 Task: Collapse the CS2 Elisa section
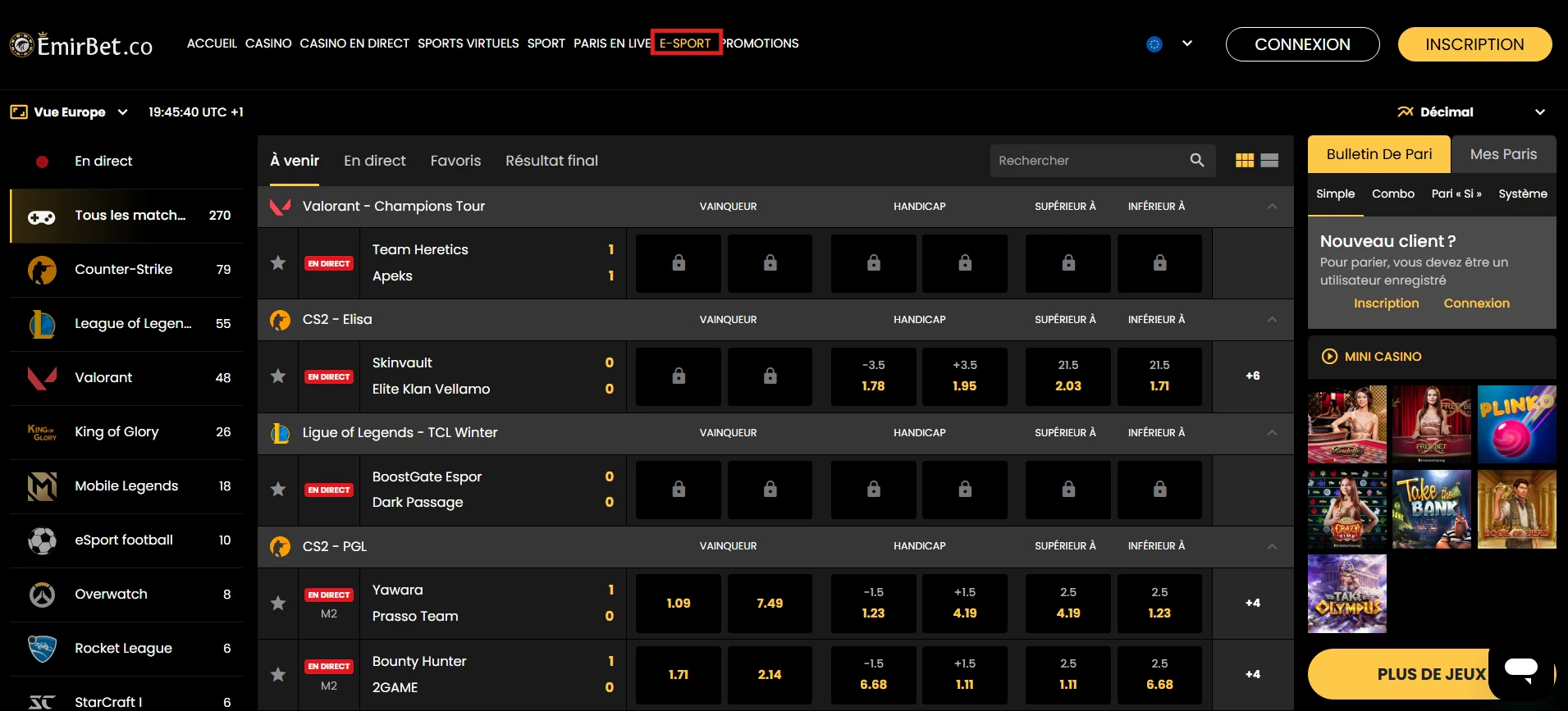click(x=1272, y=320)
